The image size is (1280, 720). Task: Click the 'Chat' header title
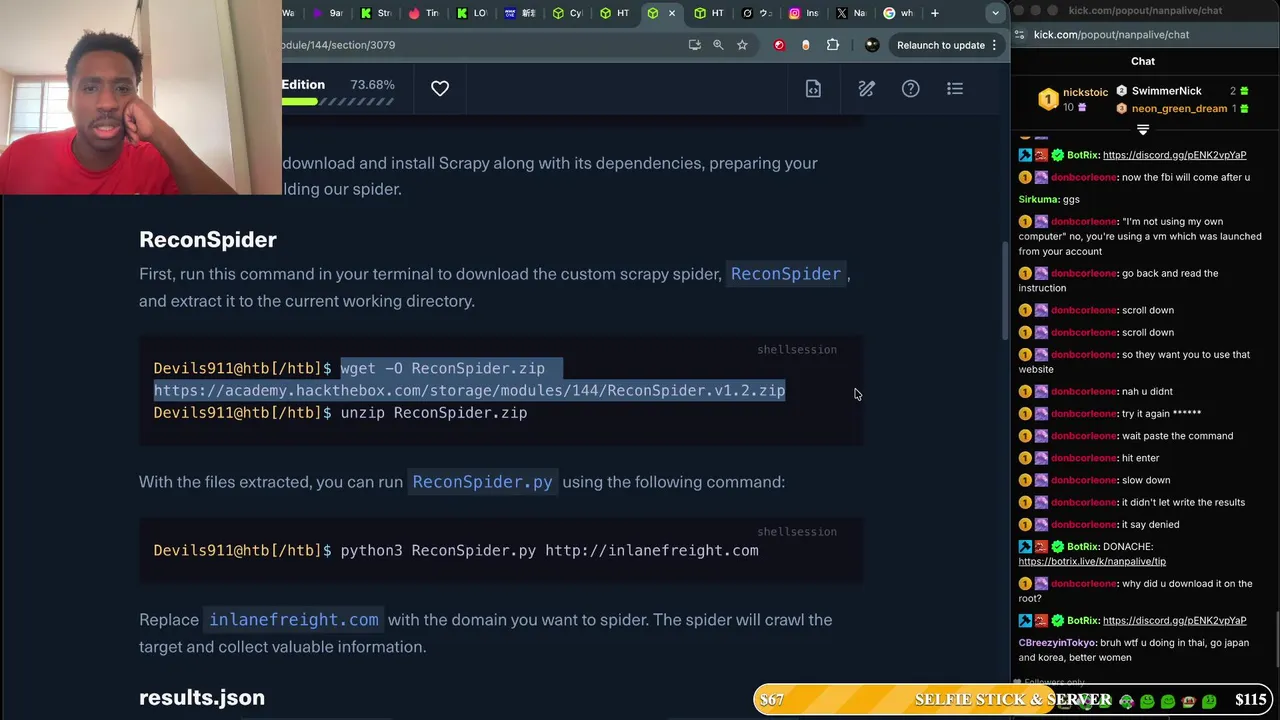(1143, 62)
